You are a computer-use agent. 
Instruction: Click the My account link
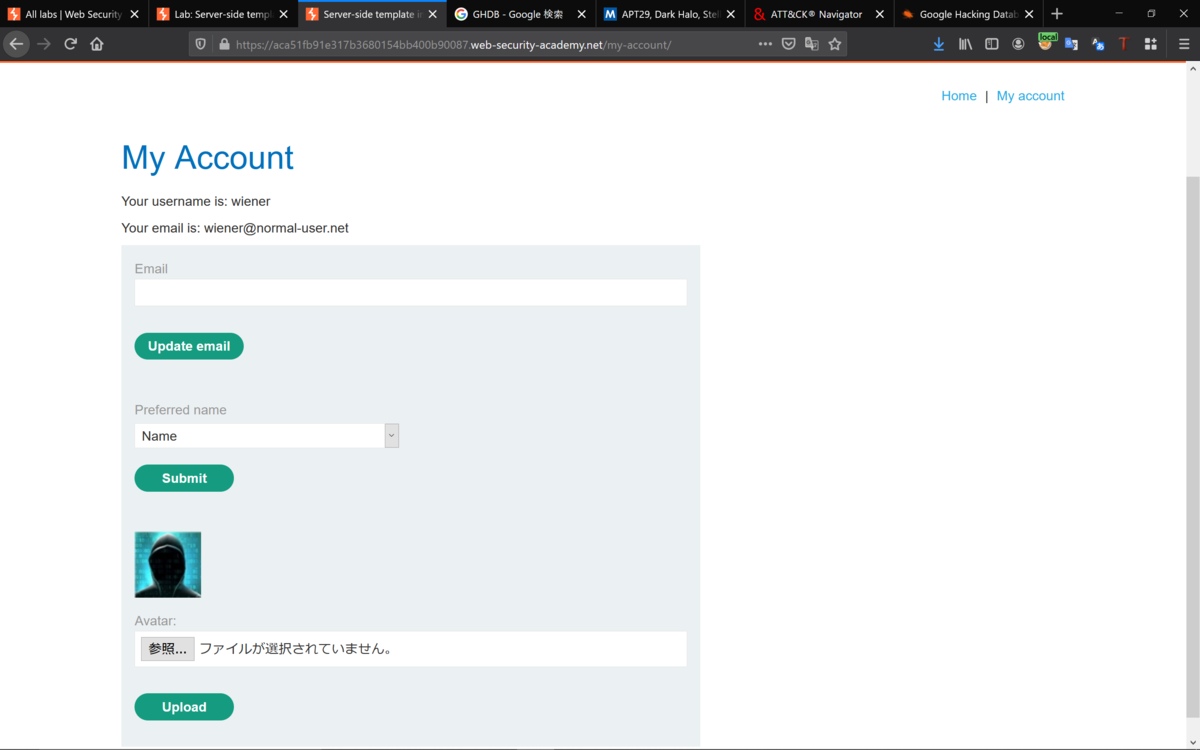[x=1030, y=96]
